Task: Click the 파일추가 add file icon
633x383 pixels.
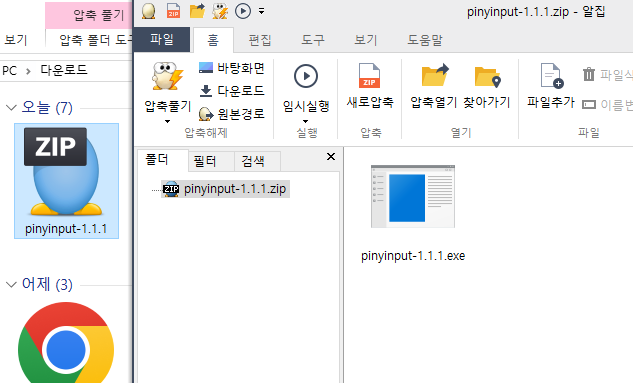Action: click(551, 75)
